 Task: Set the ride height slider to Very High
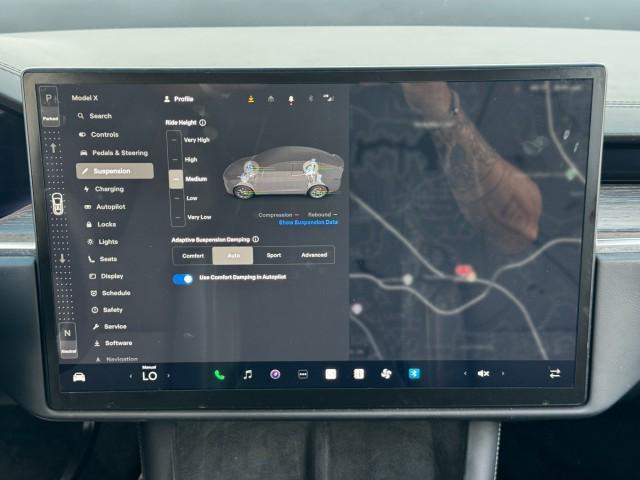pos(176,140)
